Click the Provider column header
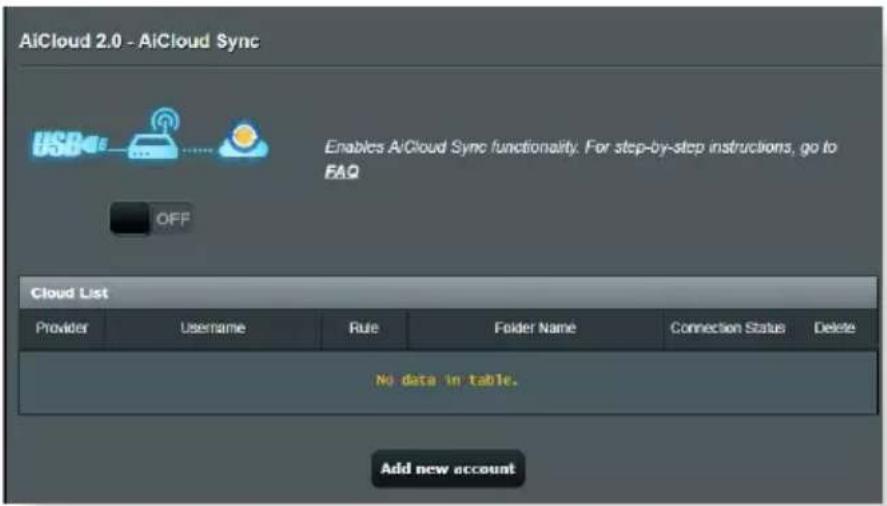Viewport: 887px width, 506px height. (x=62, y=328)
